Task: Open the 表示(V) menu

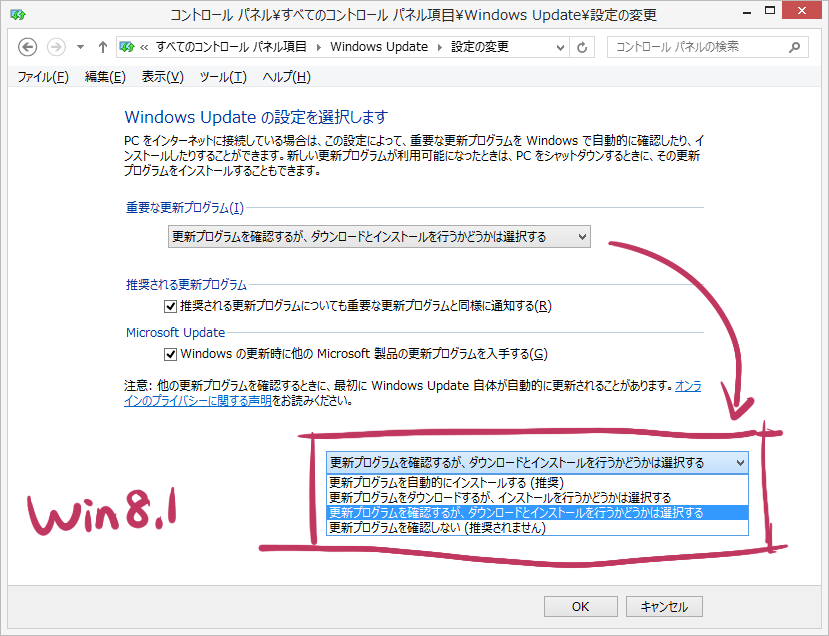Action: tap(162, 77)
